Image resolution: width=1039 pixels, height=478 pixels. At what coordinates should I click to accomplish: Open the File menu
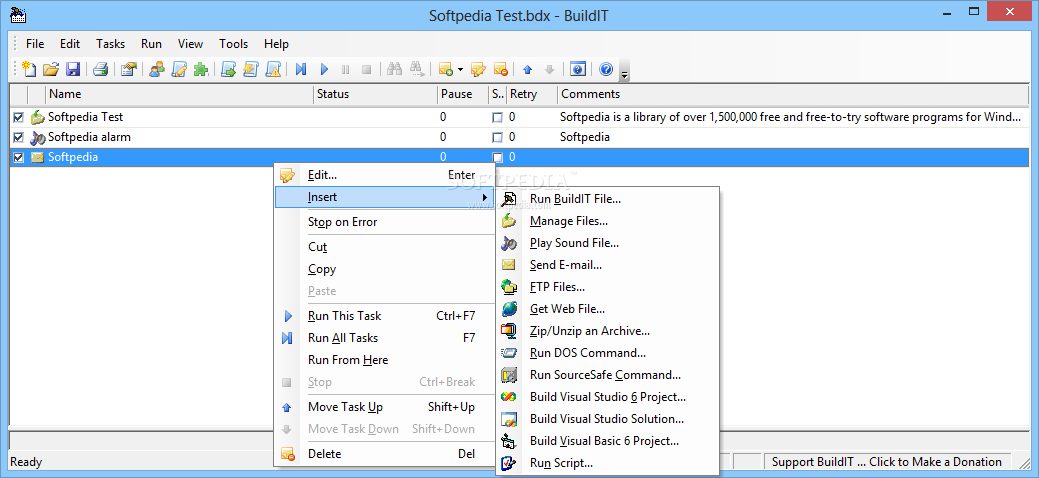[x=35, y=44]
